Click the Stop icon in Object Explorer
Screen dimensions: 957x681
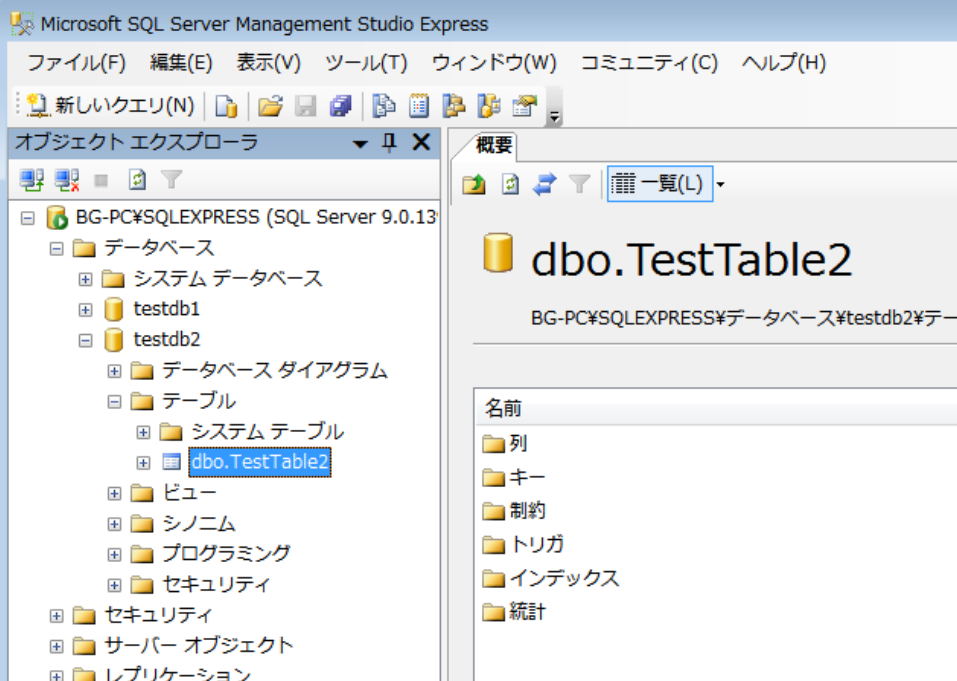(101, 180)
